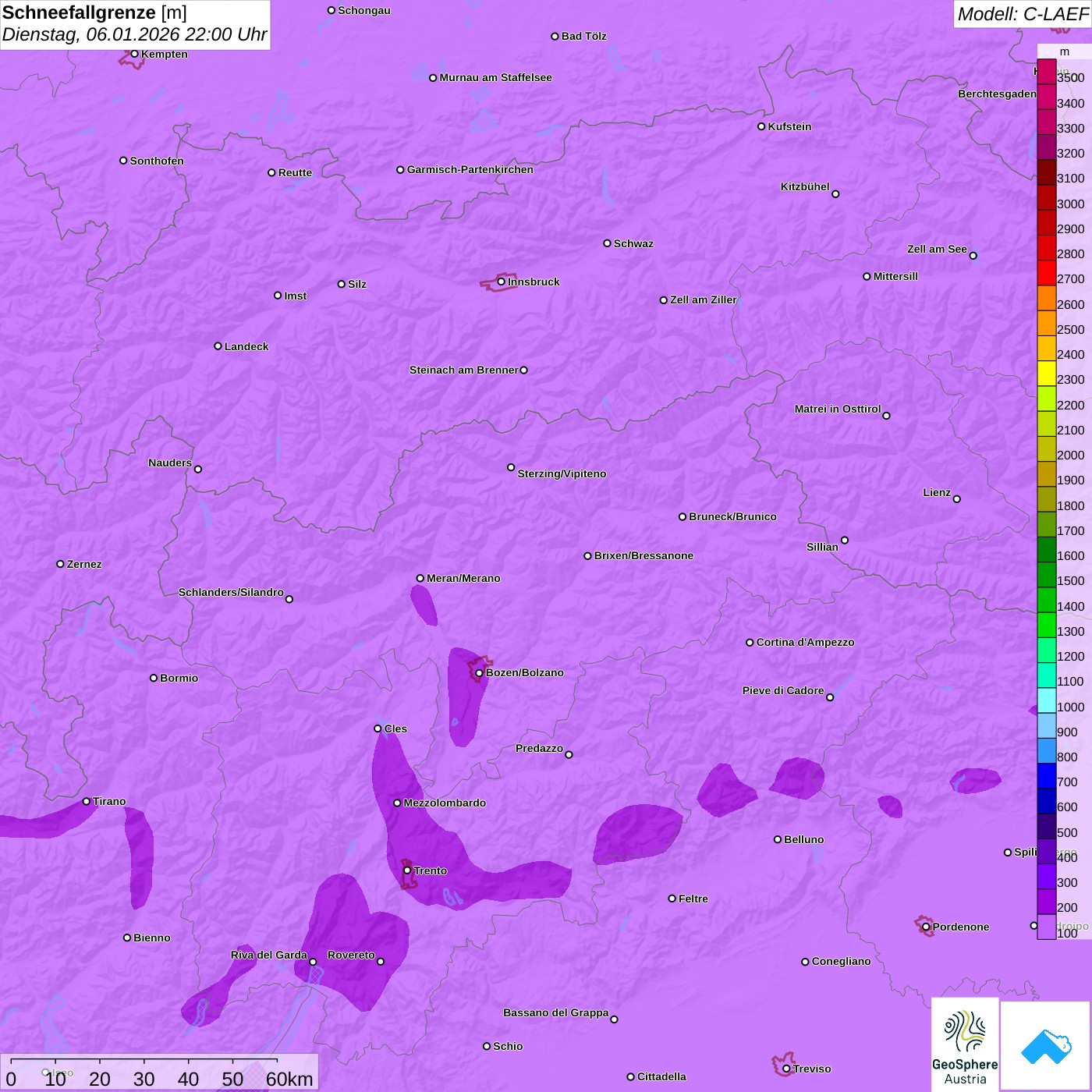The image size is (1092, 1092).
Task: Select the Schio marker dot
Action: 487,1046
